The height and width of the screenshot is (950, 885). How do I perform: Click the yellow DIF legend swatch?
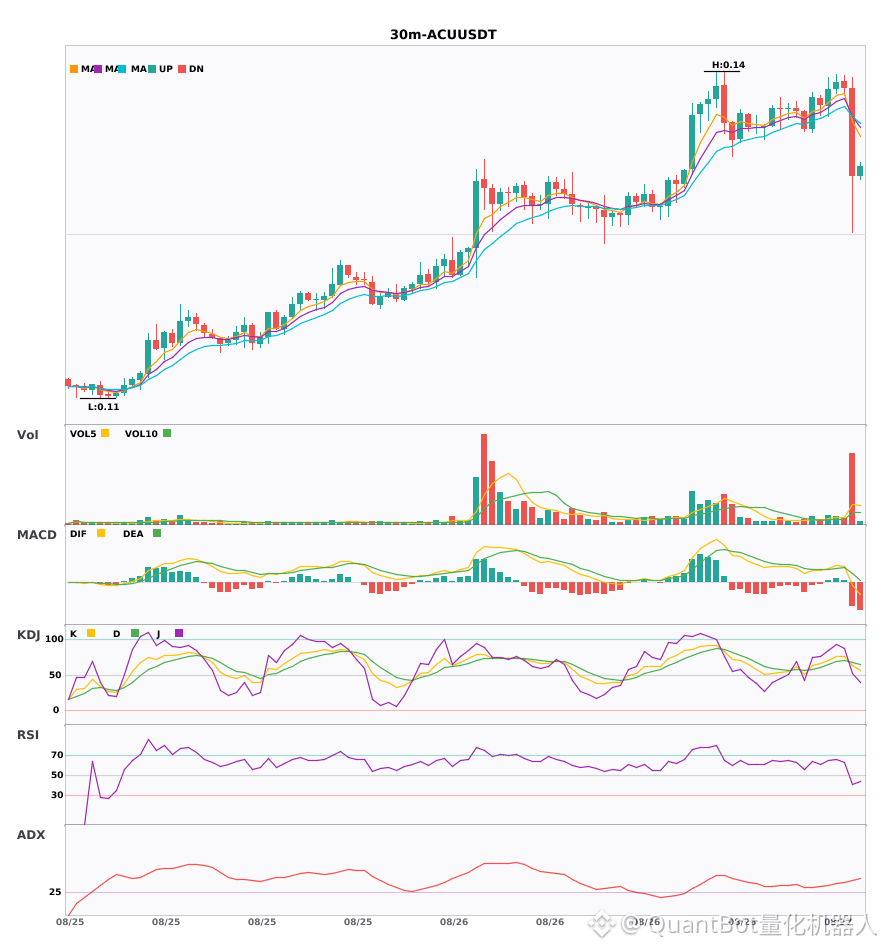point(101,533)
